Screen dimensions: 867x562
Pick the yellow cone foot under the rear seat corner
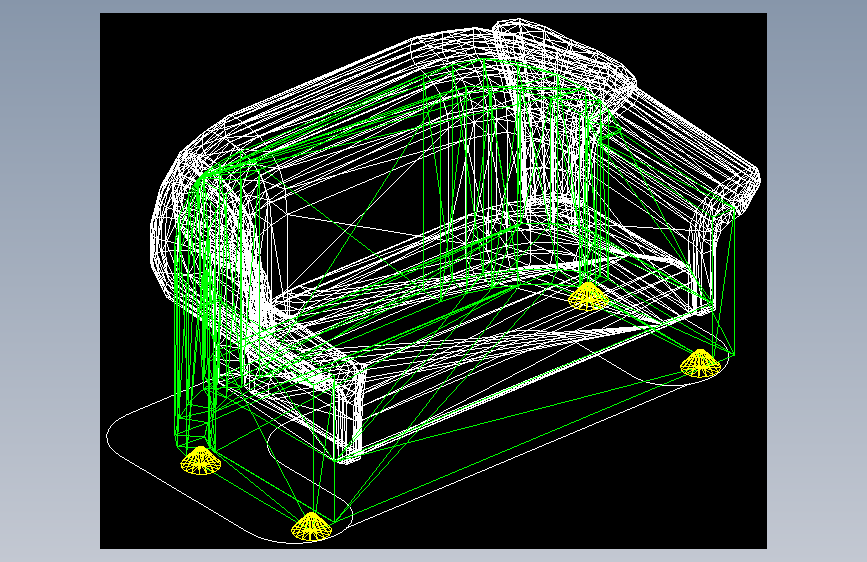(588, 296)
